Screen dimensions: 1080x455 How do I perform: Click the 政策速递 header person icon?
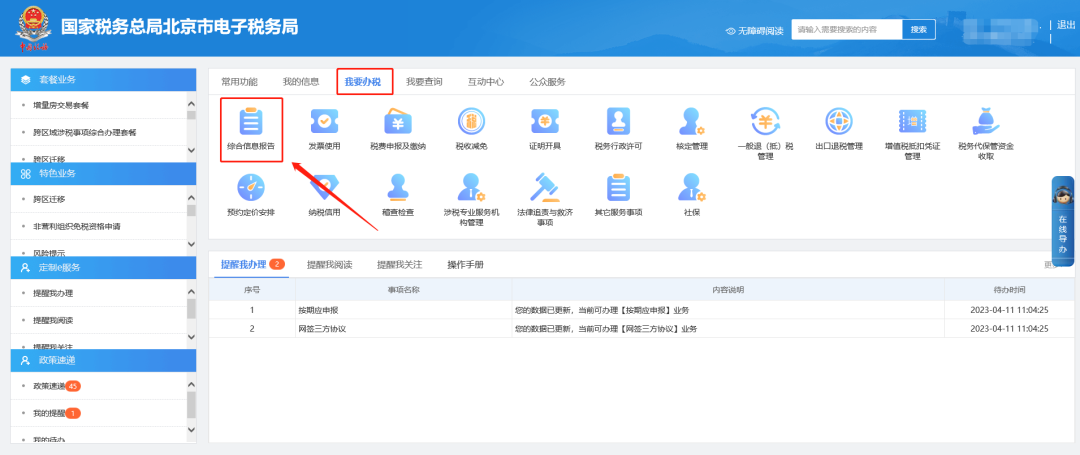(x=26, y=360)
